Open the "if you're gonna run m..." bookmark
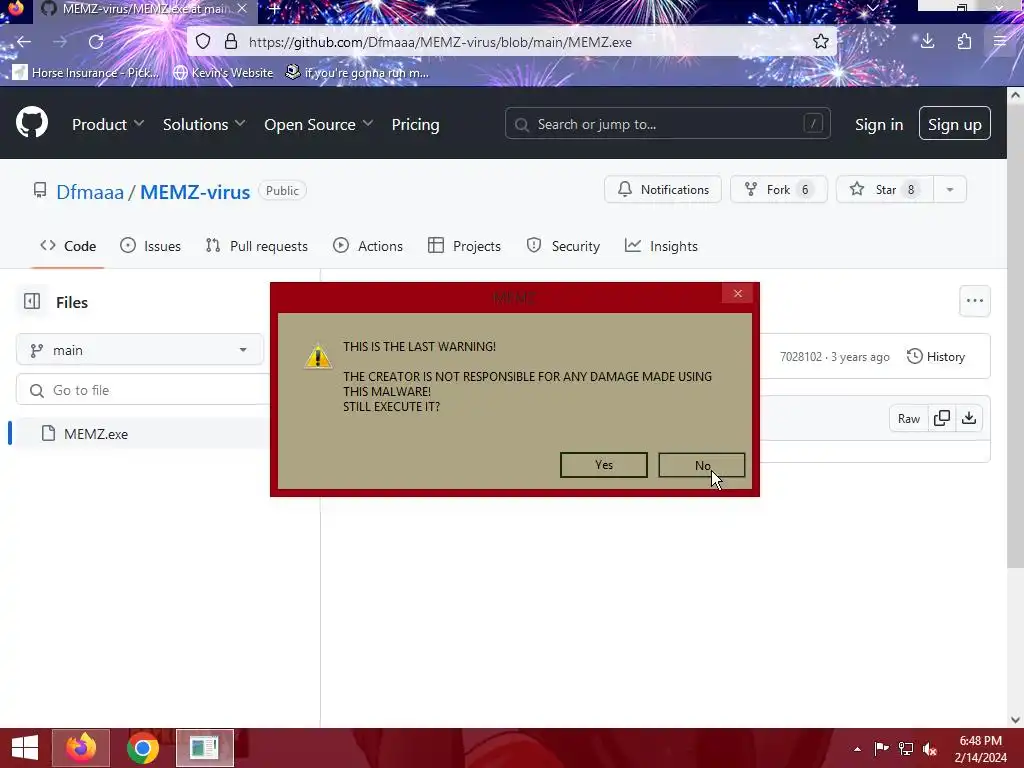Viewport: 1024px width, 768px height. [357, 72]
